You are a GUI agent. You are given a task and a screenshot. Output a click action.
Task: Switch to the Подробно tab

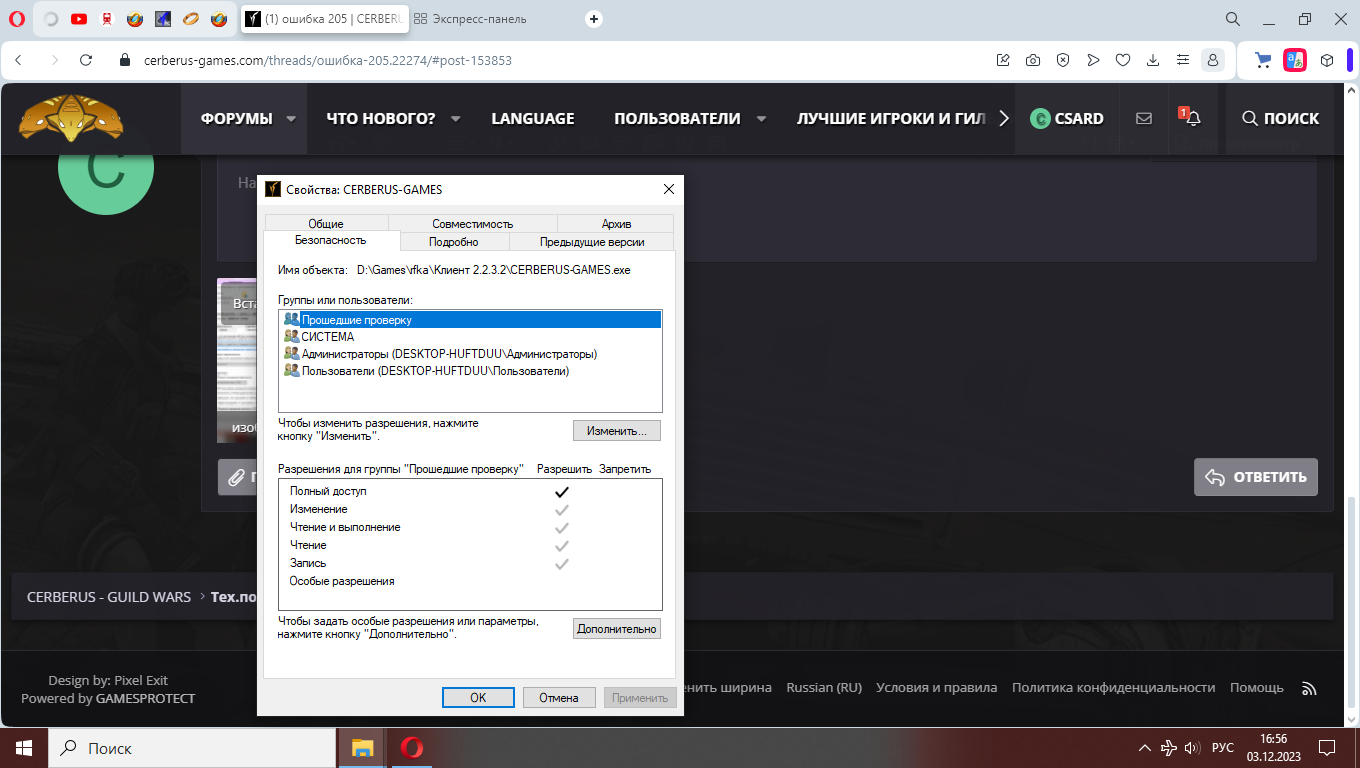point(454,241)
